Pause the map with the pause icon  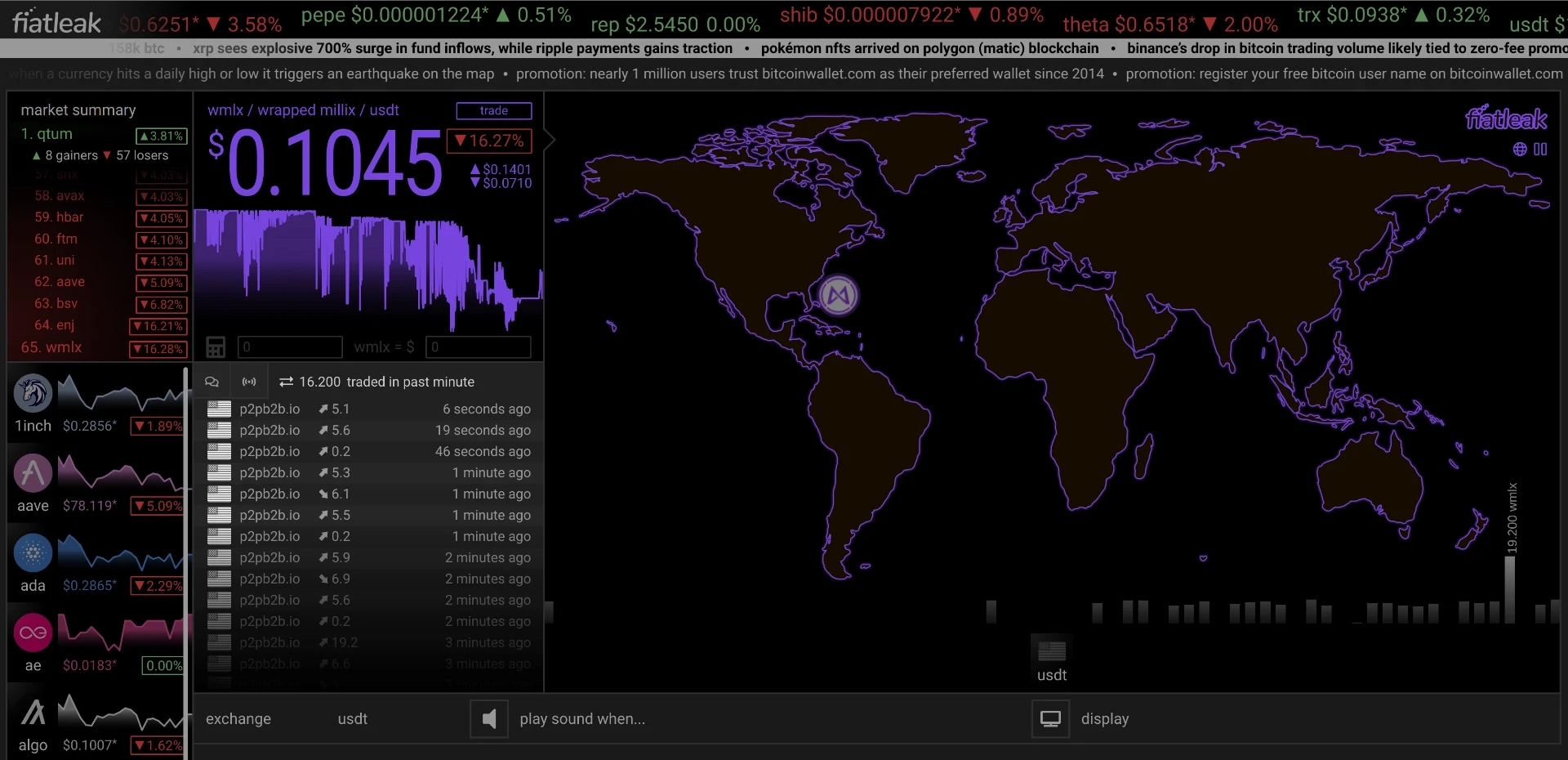click(x=1540, y=149)
